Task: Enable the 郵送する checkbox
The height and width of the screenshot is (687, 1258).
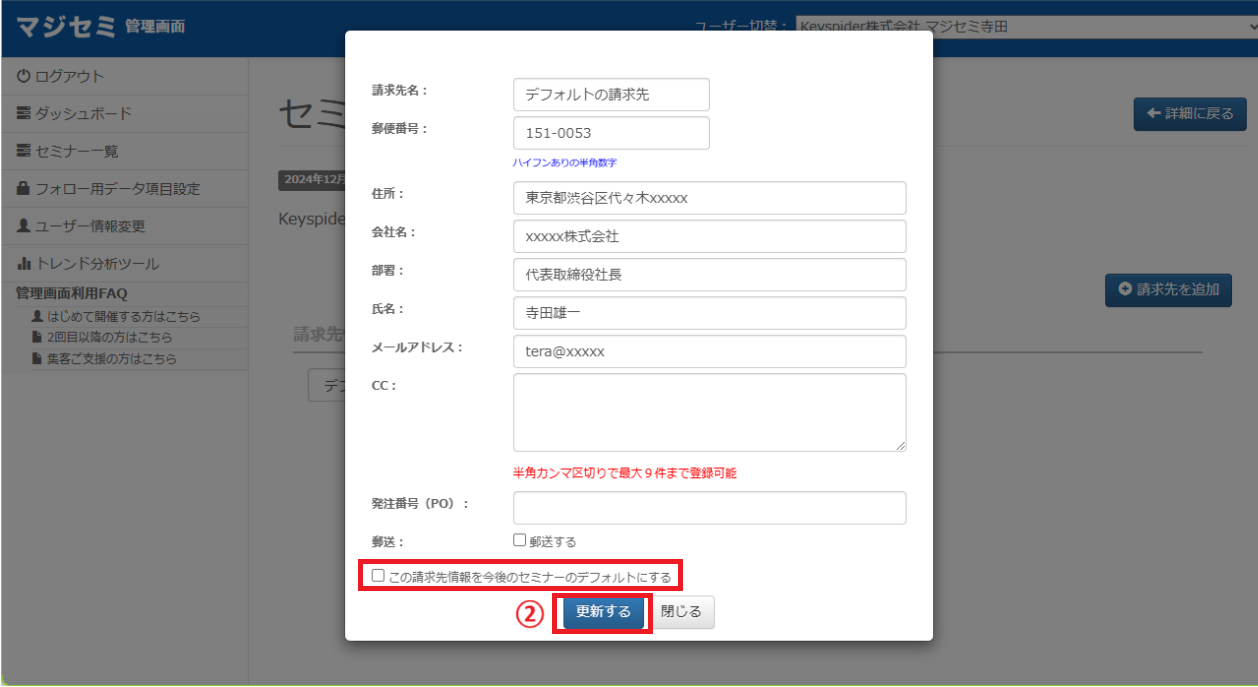Action: pyautogui.click(x=519, y=541)
